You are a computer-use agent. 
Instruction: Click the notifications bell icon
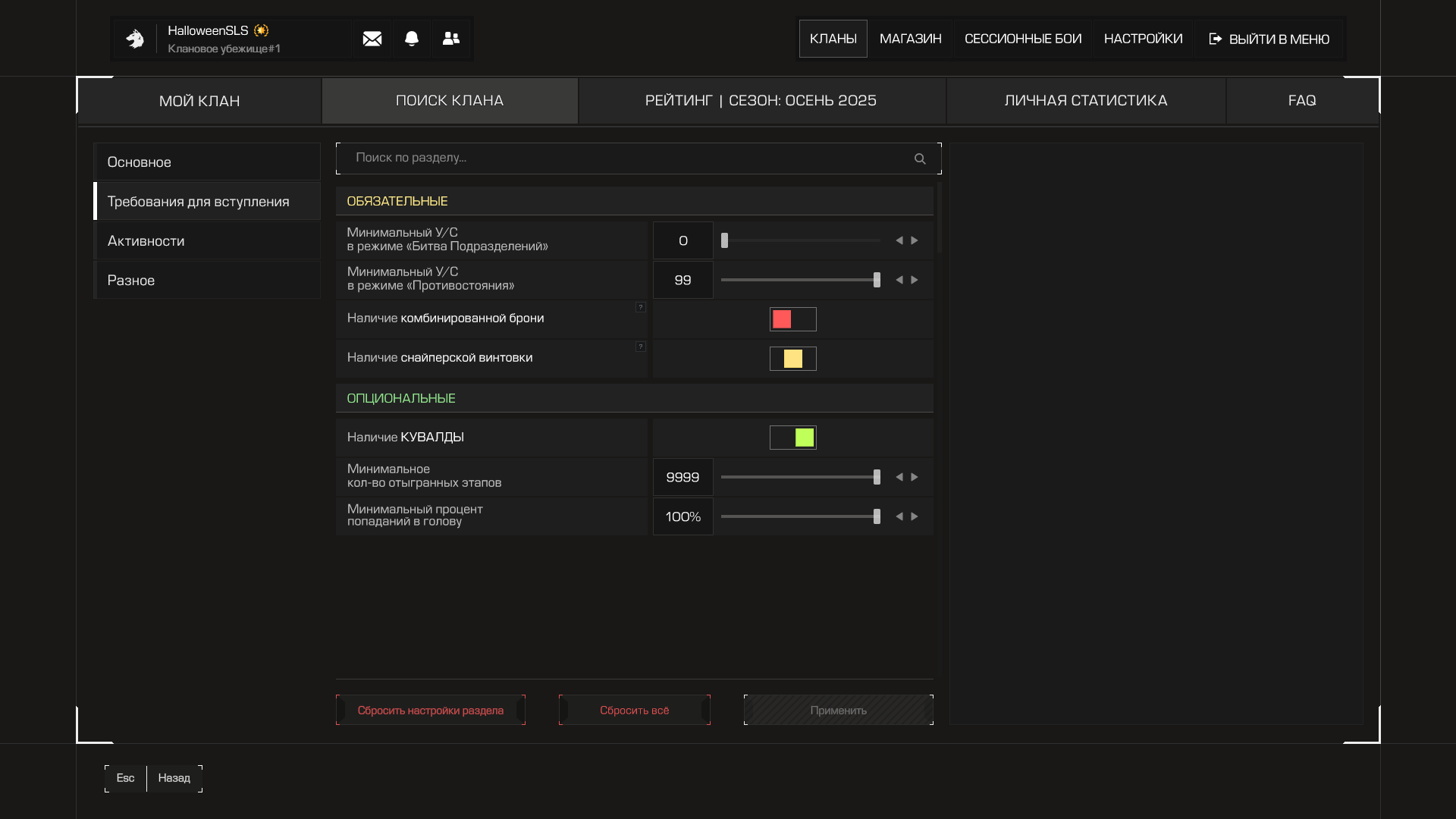point(412,39)
